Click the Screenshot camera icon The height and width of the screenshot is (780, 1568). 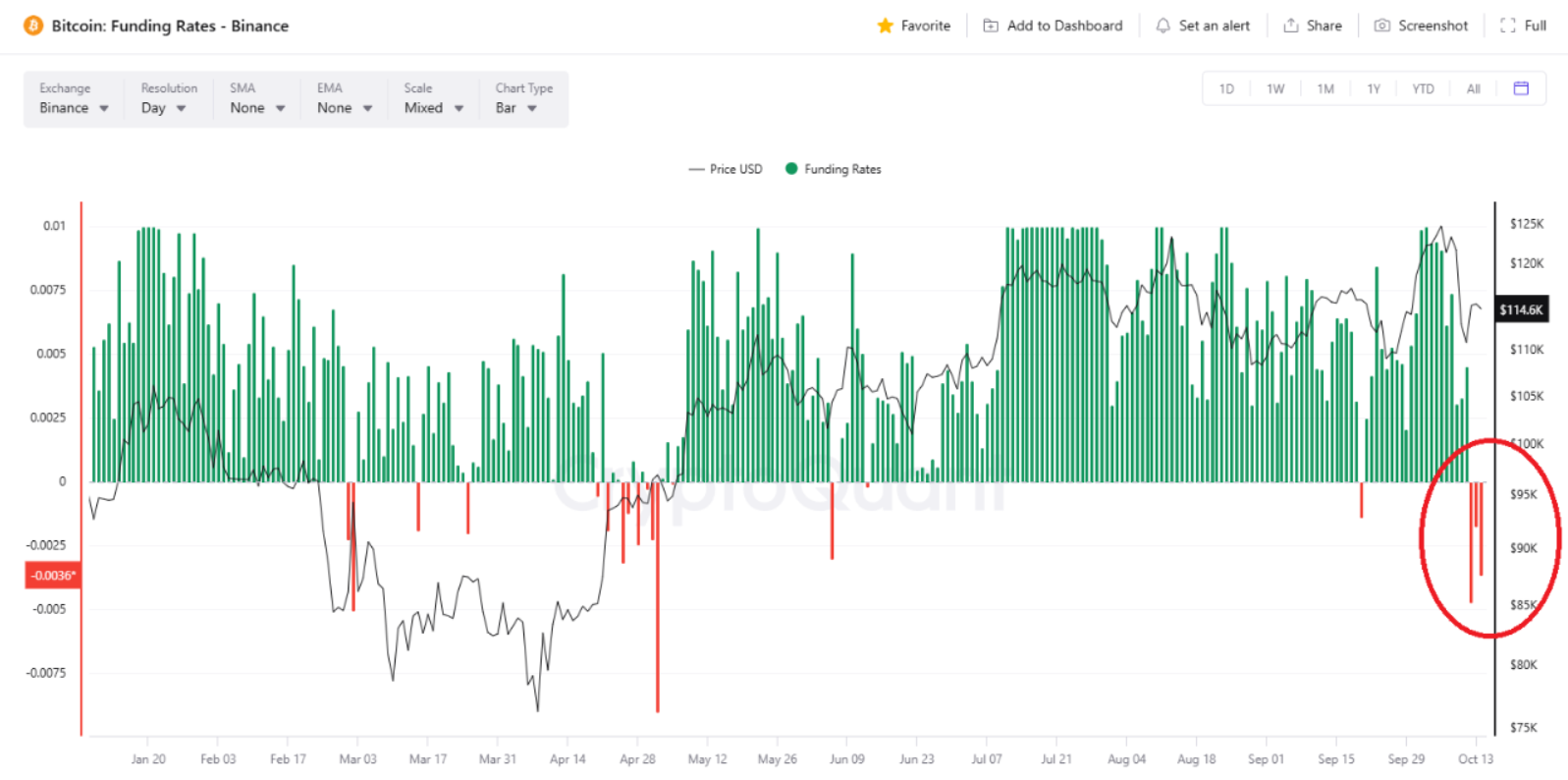[x=1381, y=26]
